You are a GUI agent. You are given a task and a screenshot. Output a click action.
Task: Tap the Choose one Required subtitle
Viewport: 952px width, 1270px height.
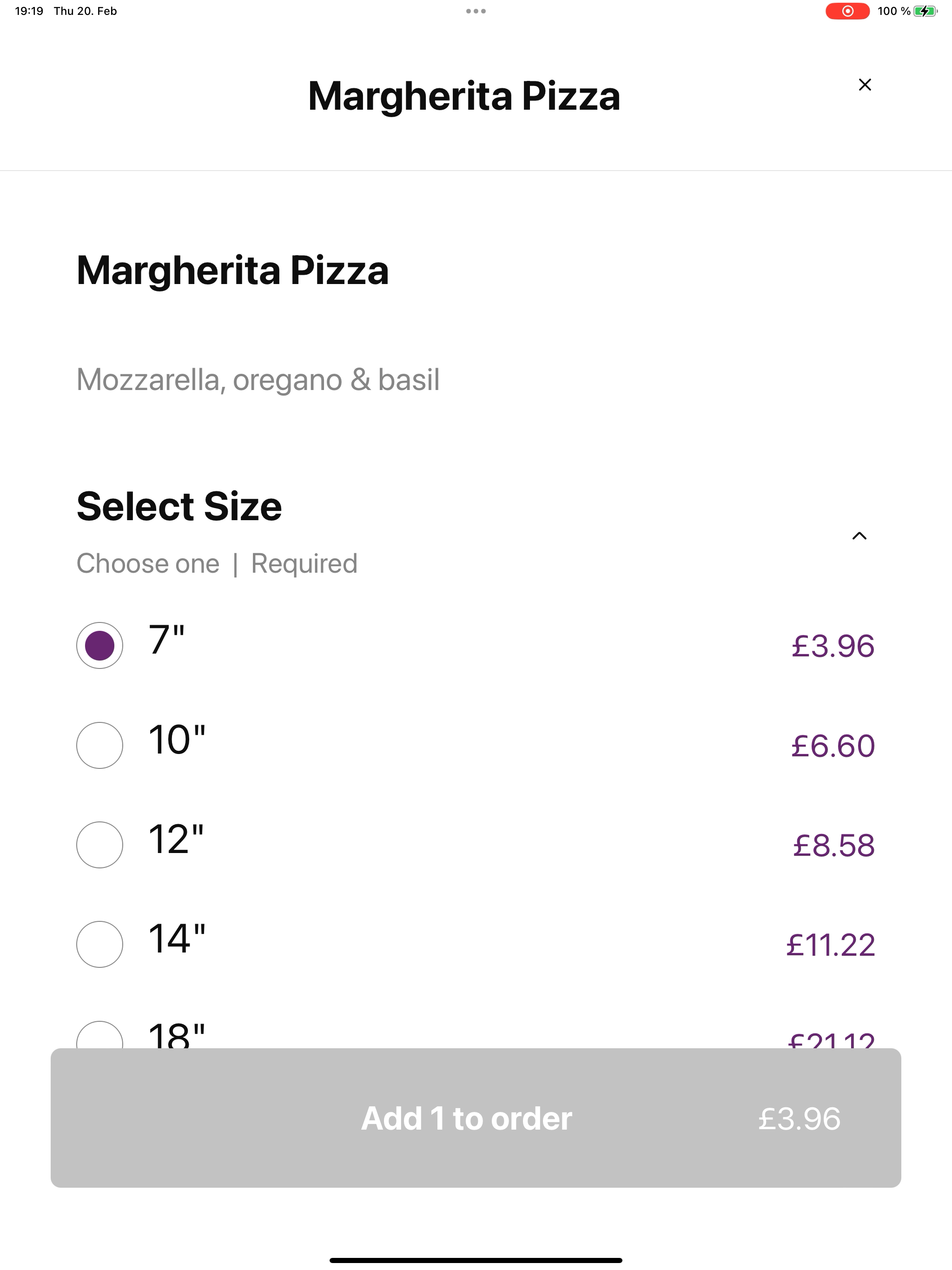tap(217, 563)
